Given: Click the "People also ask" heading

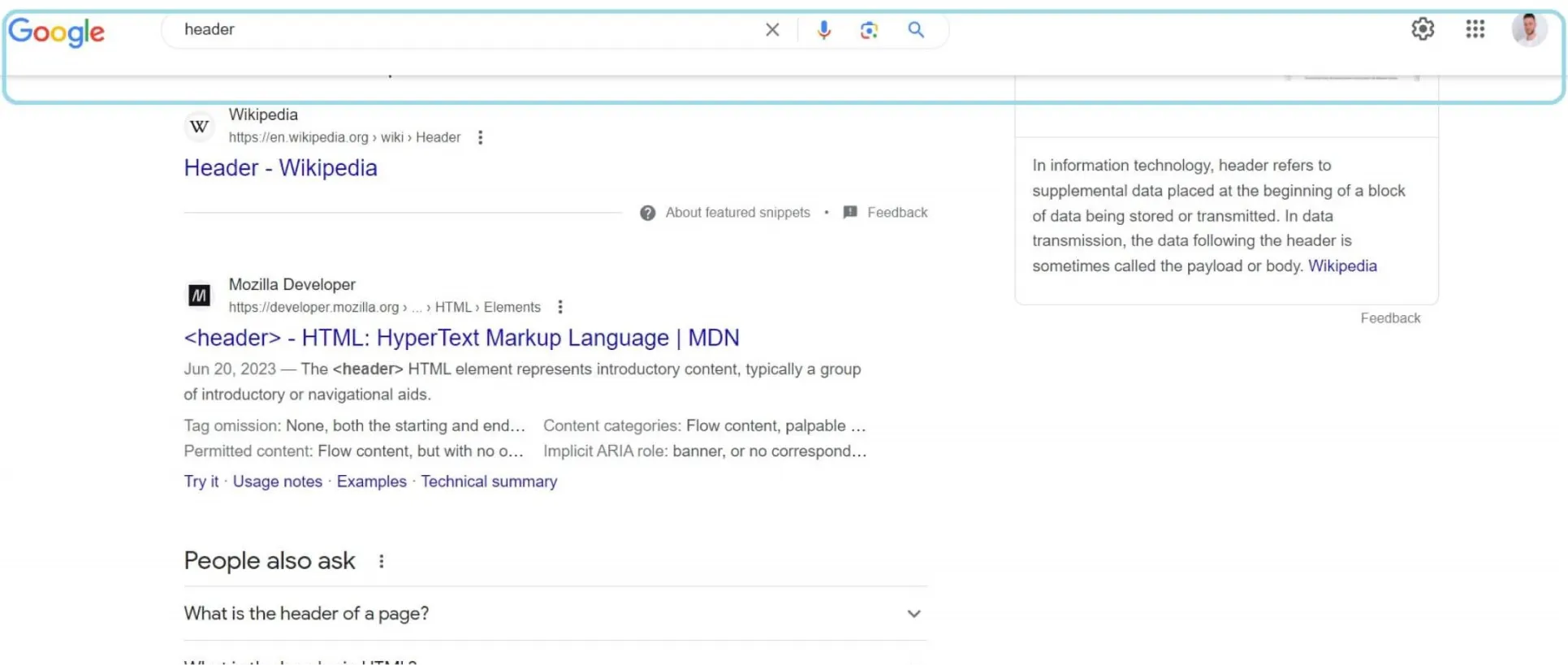Looking at the screenshot, I should [x=270, y=561].
